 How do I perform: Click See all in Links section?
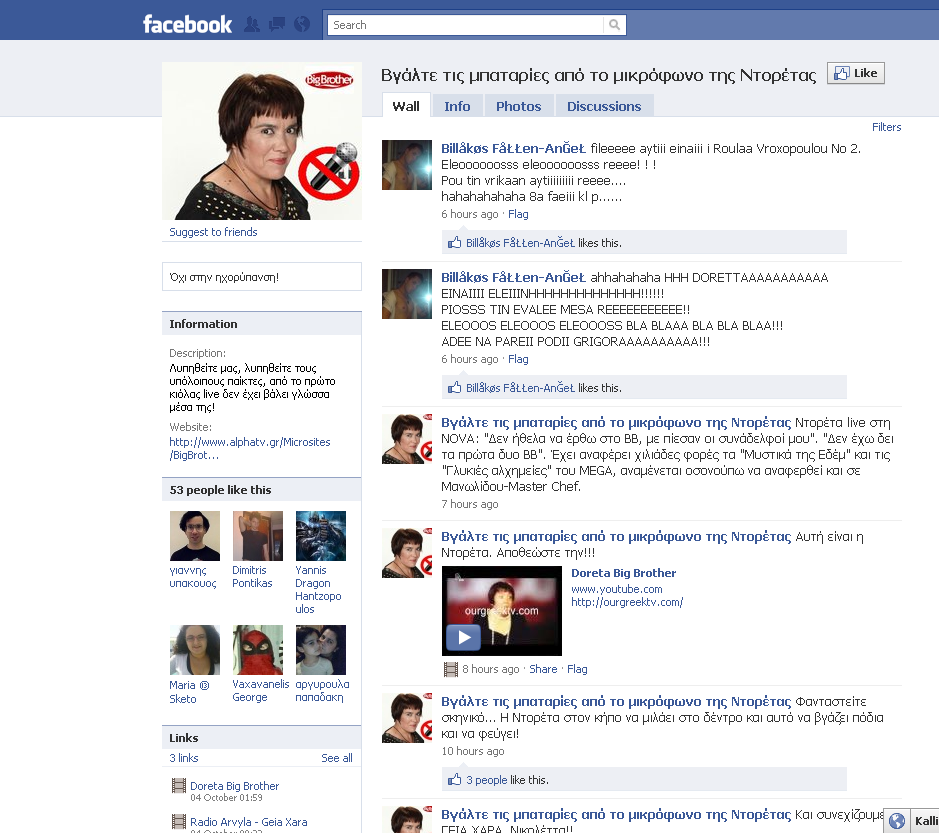tap(336, 758)
